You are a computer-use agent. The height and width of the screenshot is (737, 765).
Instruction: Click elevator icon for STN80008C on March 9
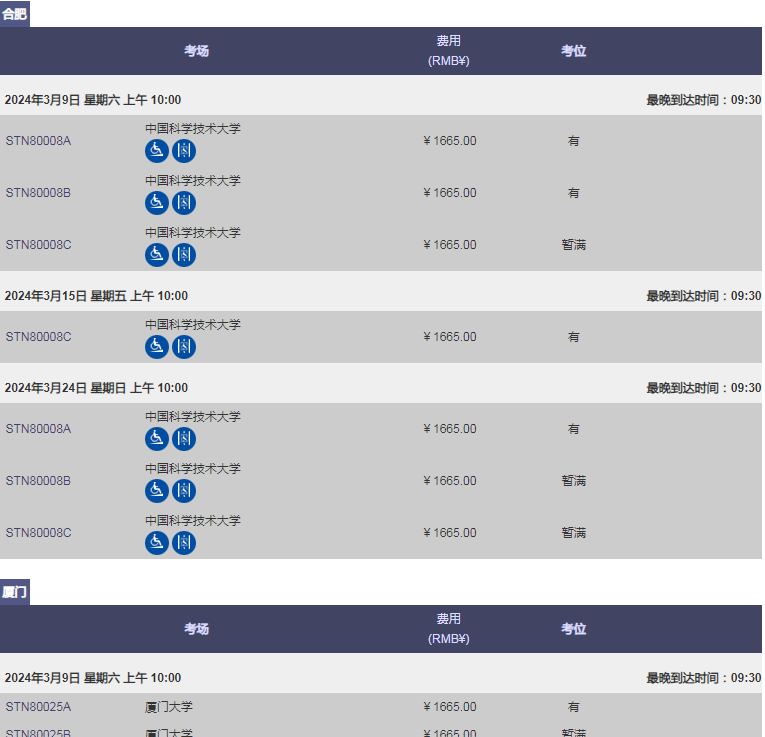click(184, 255)
